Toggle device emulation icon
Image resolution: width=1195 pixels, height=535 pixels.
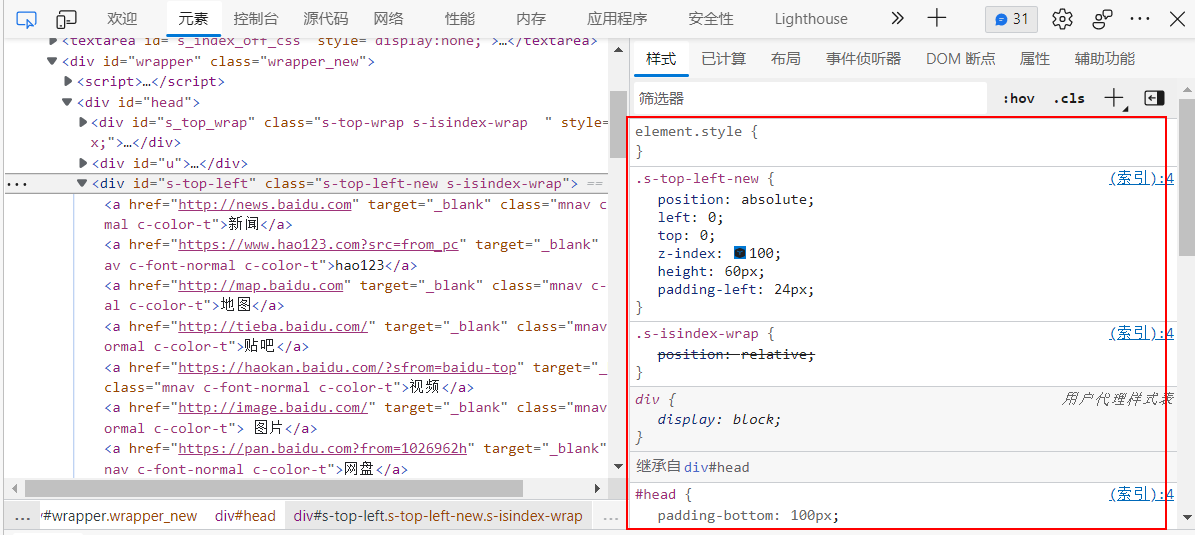pos(67,19)
